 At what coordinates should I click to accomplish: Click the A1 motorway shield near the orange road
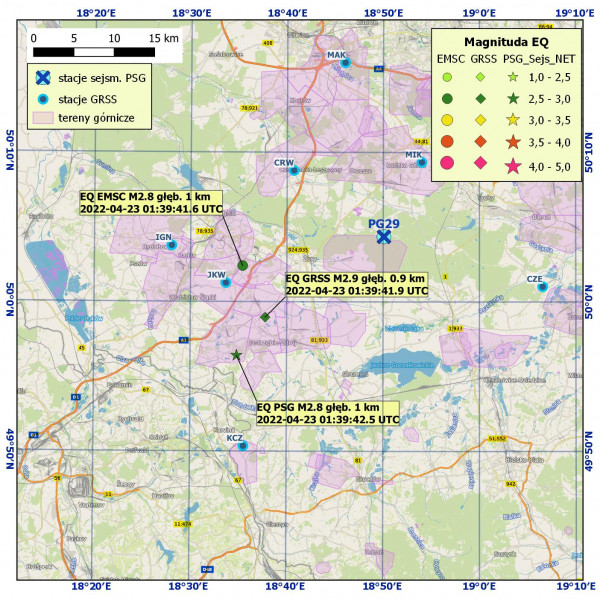(x=184, y=340)
